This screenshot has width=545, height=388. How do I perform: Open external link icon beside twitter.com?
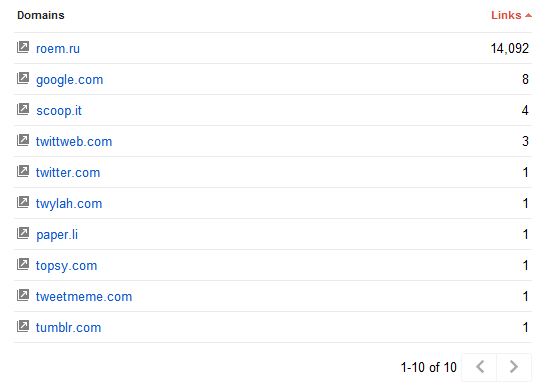[23, 171]
